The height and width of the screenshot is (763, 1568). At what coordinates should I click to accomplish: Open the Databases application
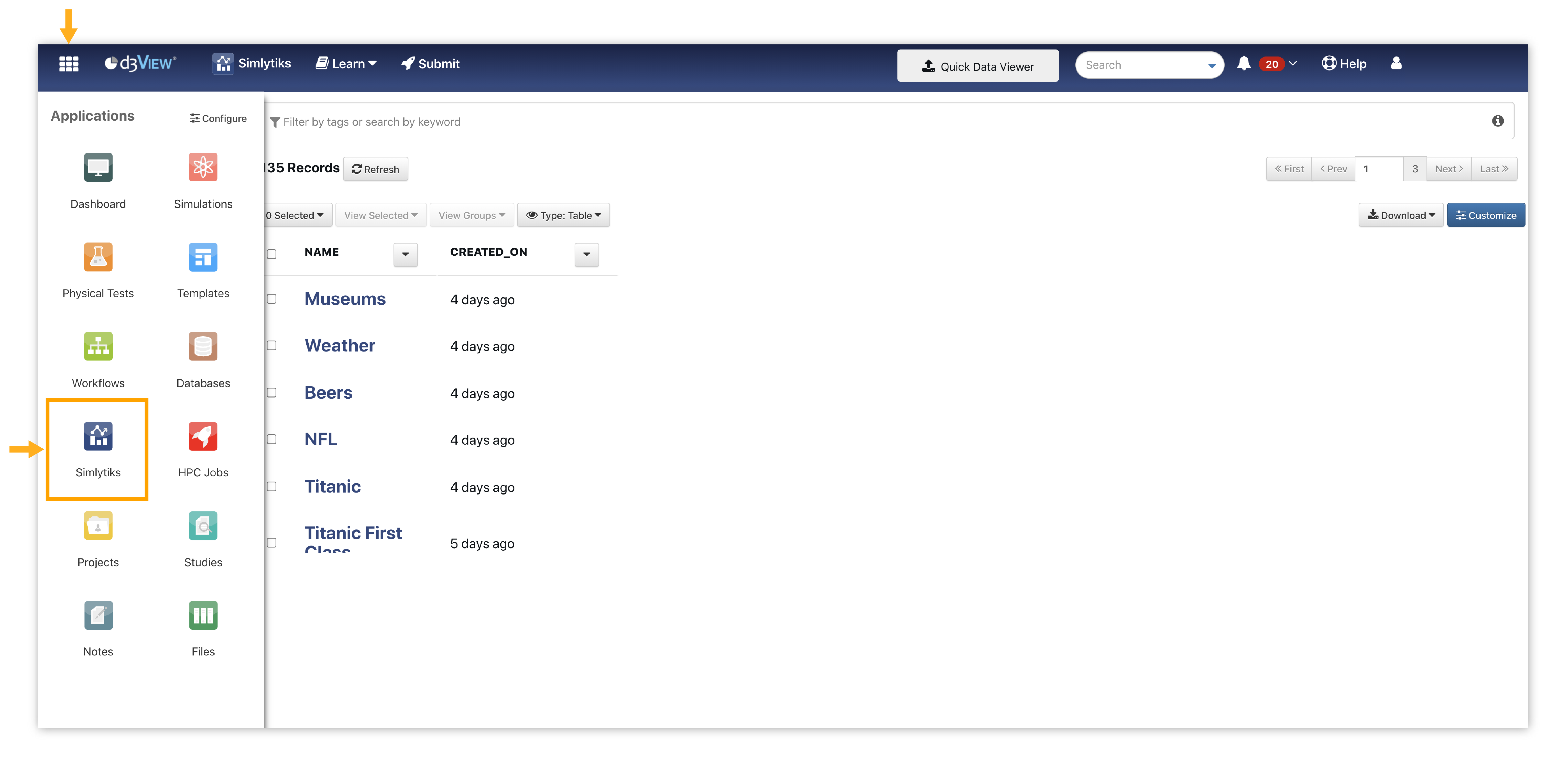pyautogui.click(x=203, y=360)
